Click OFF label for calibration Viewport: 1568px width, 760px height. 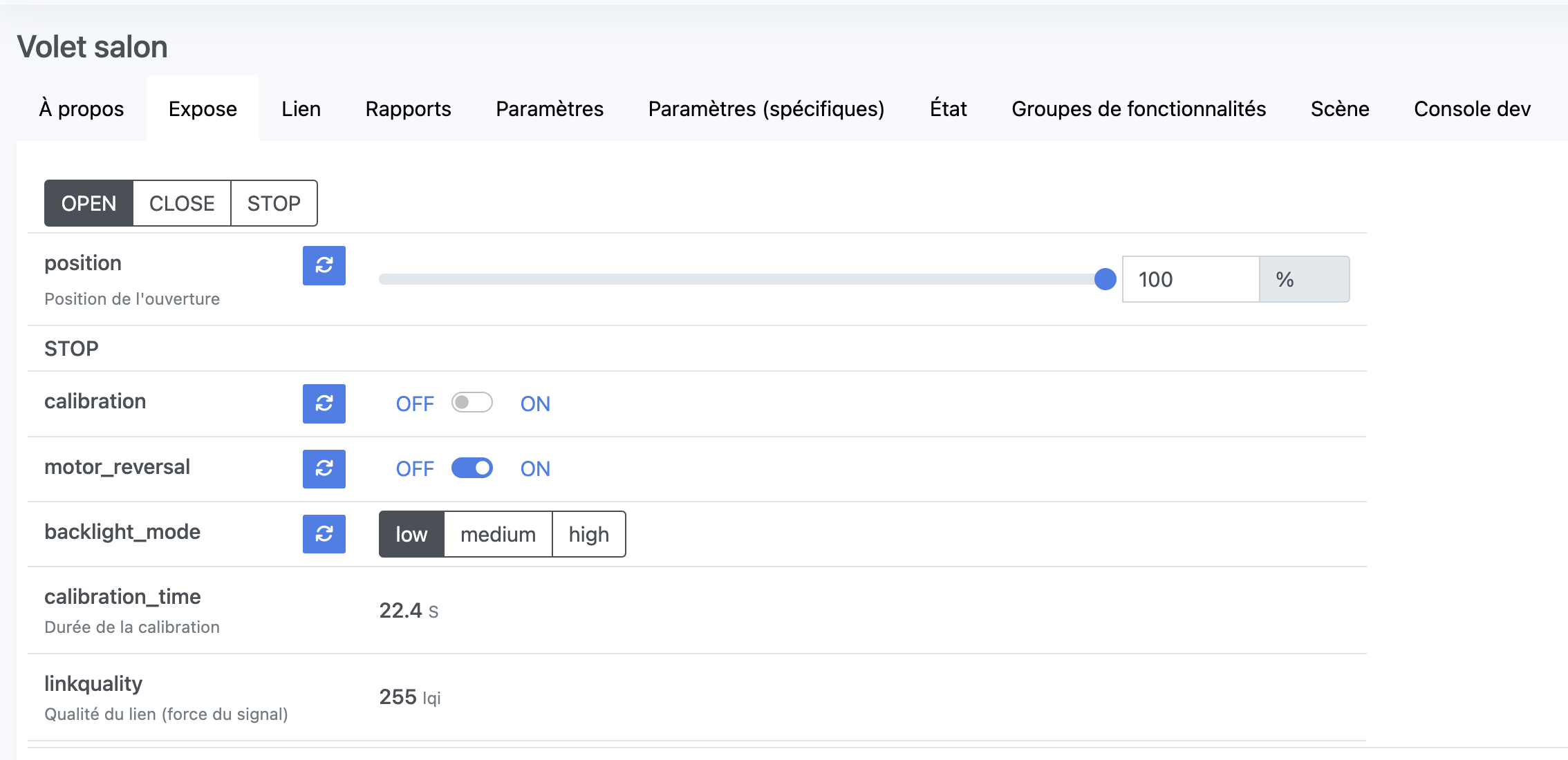pyautogui.click(x=415, y=404)
